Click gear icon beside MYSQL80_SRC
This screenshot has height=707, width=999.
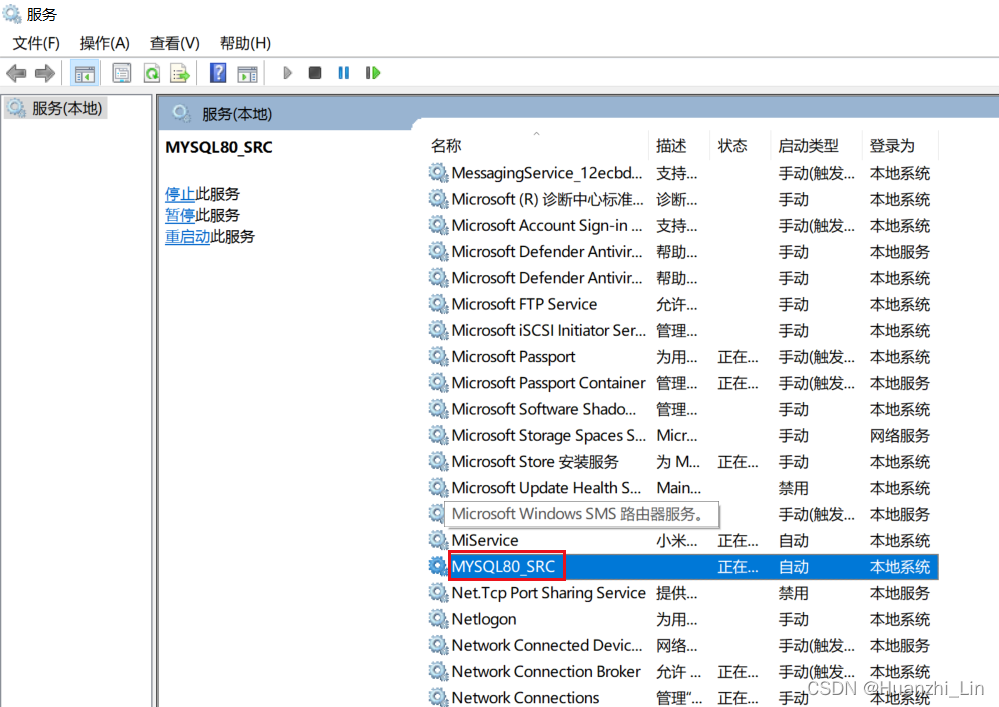(x=438, y=566)
